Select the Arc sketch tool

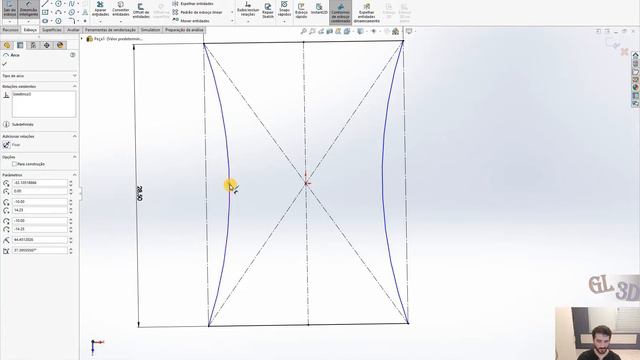(x=58, y=12)
